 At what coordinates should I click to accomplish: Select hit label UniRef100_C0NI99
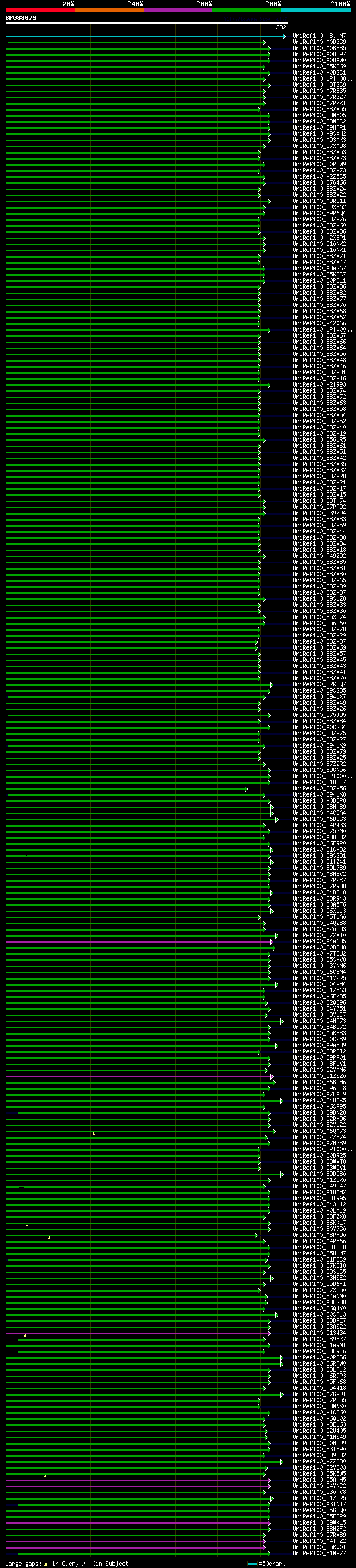pyautogui.click(x=319, y=1443)
